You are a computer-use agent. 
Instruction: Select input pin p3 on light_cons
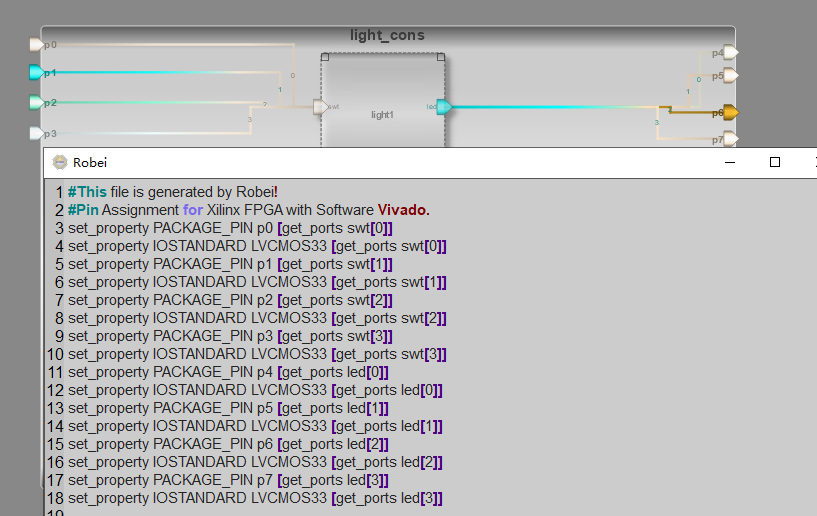tap(36, 133)
